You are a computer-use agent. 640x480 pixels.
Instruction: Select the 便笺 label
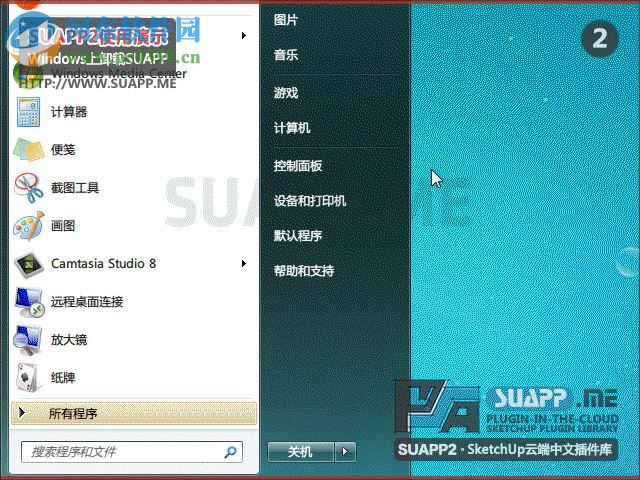tap(63, 150)
